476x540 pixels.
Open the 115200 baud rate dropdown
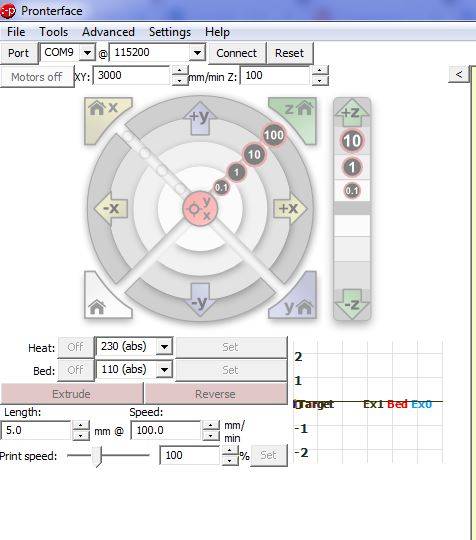[197, 53]
